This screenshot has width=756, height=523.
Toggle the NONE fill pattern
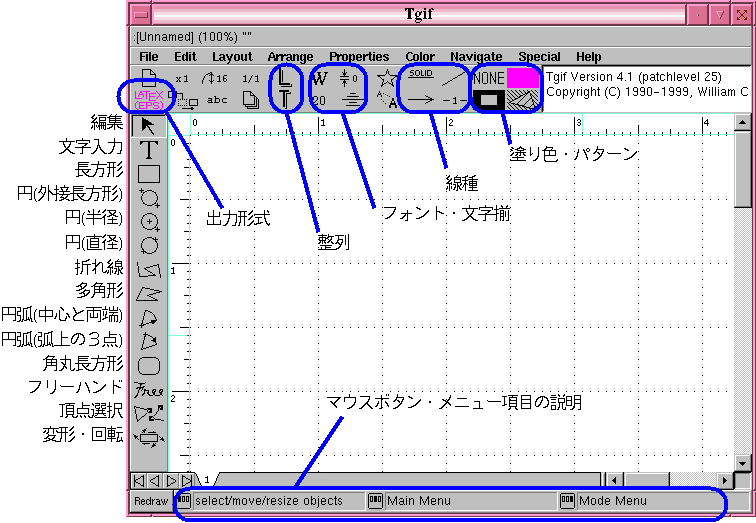point(489,77)
